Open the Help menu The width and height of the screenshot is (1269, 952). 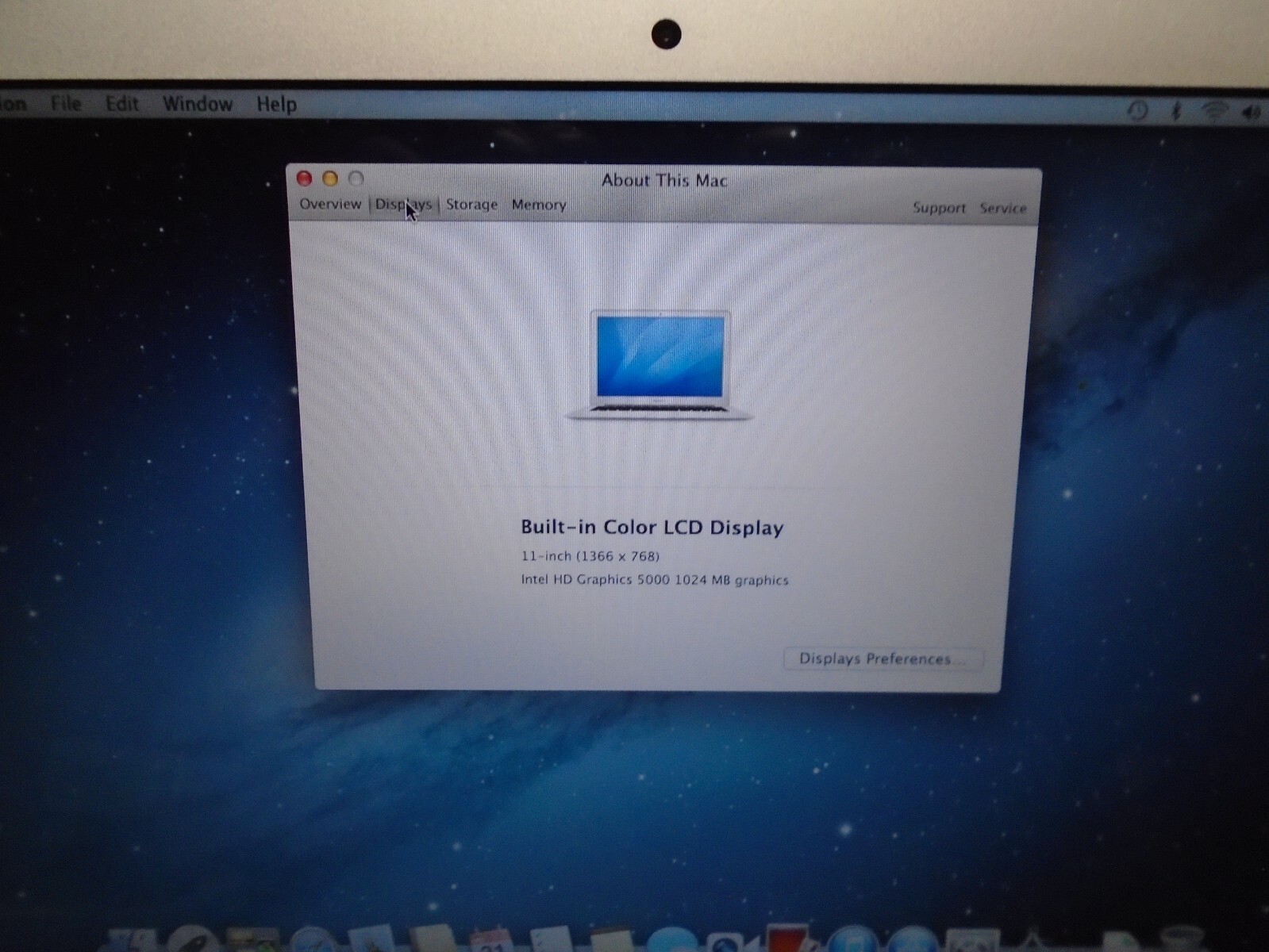[x=276, y=105]
